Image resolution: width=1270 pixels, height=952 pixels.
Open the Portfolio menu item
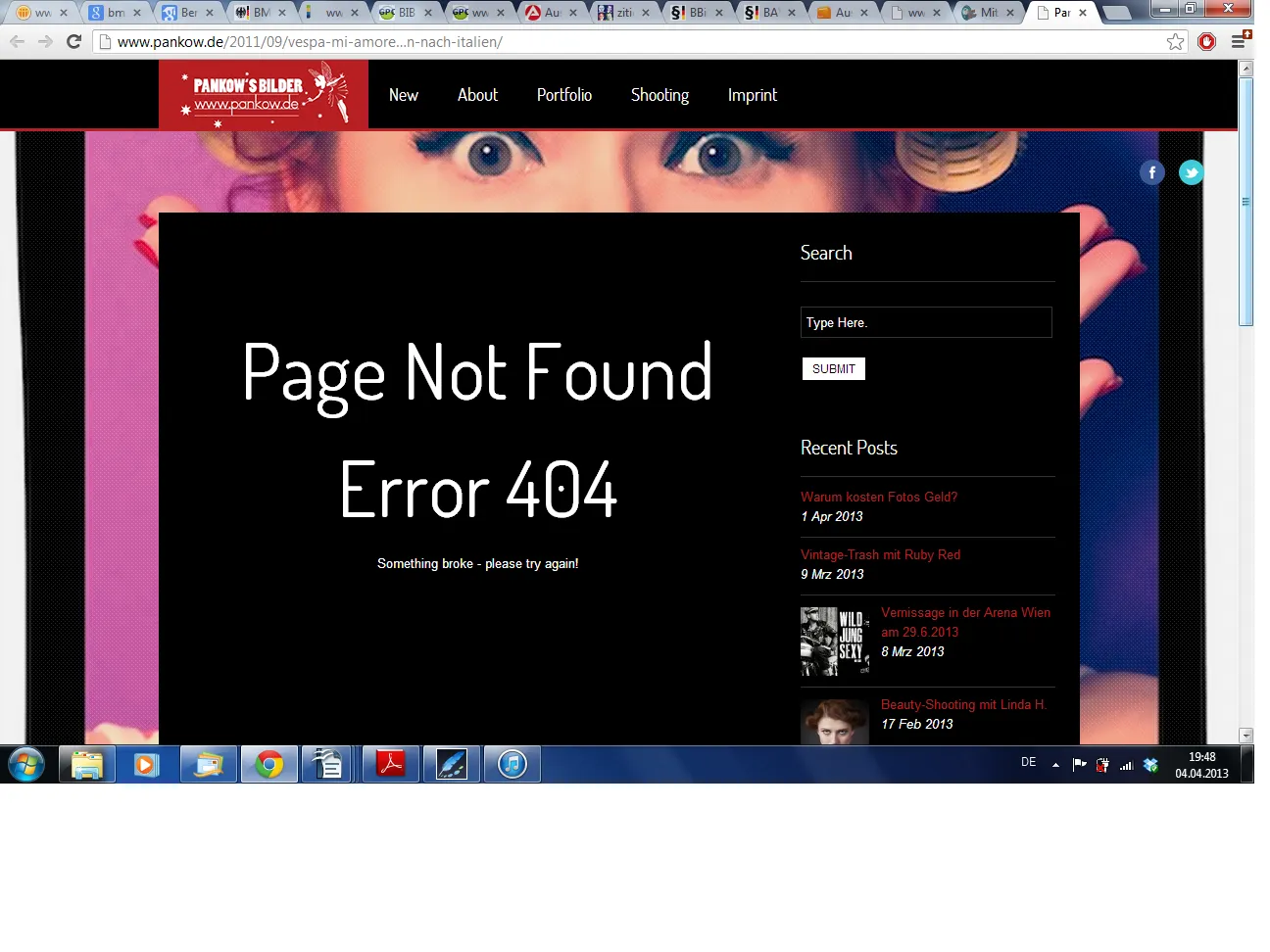pyautogui.click(x=563, y=95)
